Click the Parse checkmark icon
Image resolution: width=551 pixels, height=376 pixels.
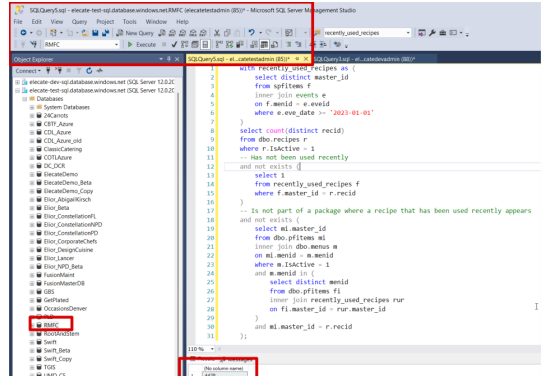tap(174, 44)
